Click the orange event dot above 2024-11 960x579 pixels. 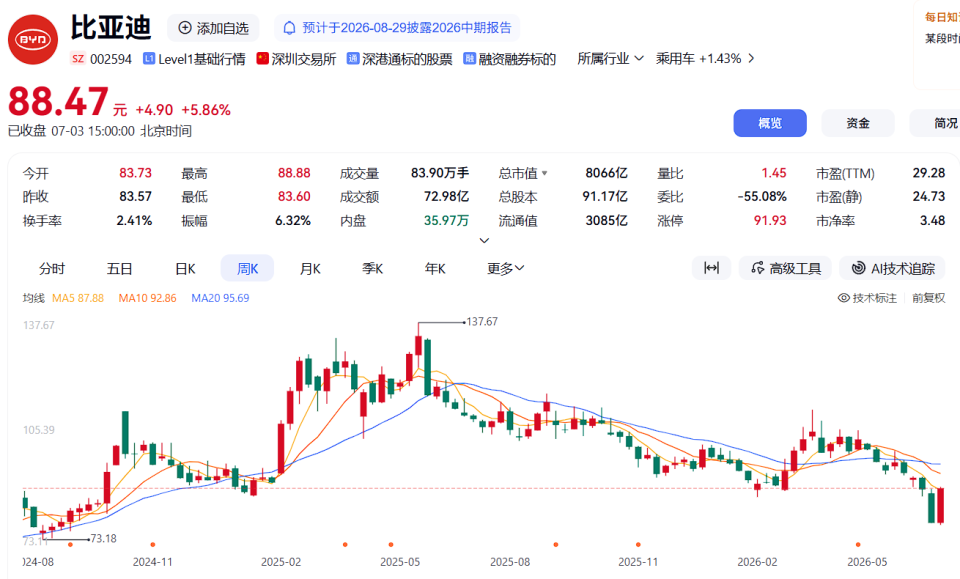(152, 544)
